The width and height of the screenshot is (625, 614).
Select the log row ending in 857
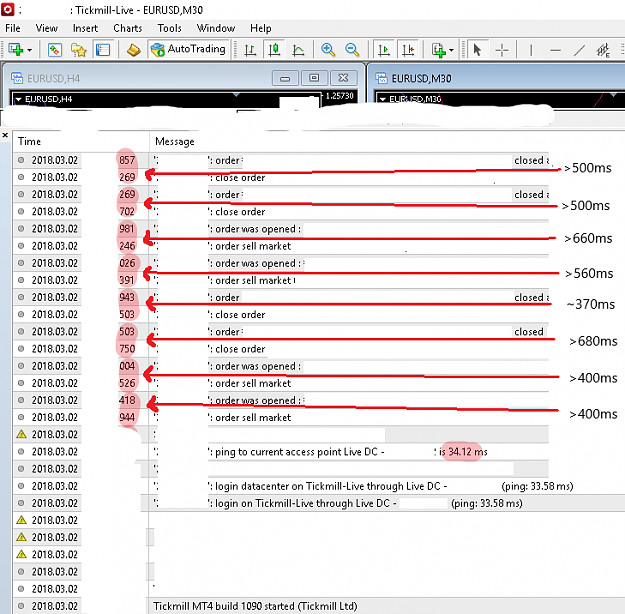coord(281,160)
